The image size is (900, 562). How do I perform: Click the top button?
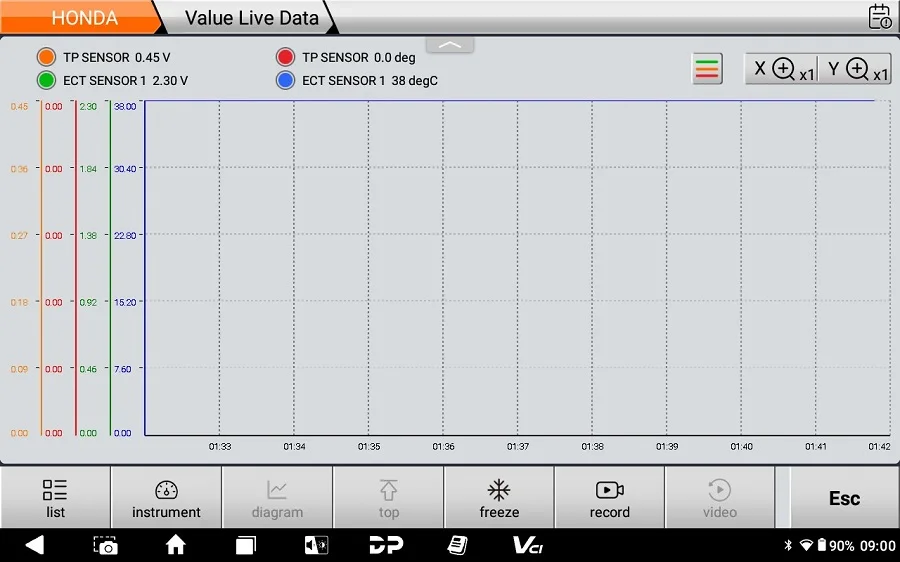(389, 498)
